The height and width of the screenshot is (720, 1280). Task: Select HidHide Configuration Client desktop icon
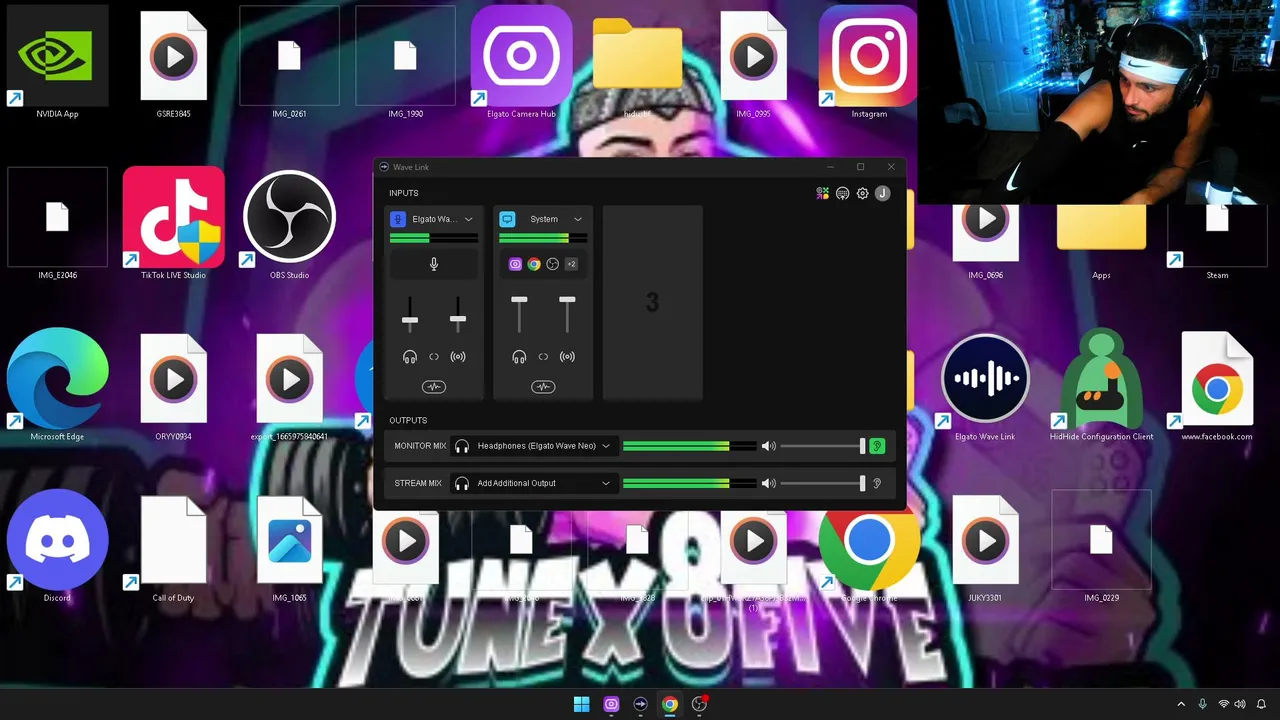pos(1101,385)
